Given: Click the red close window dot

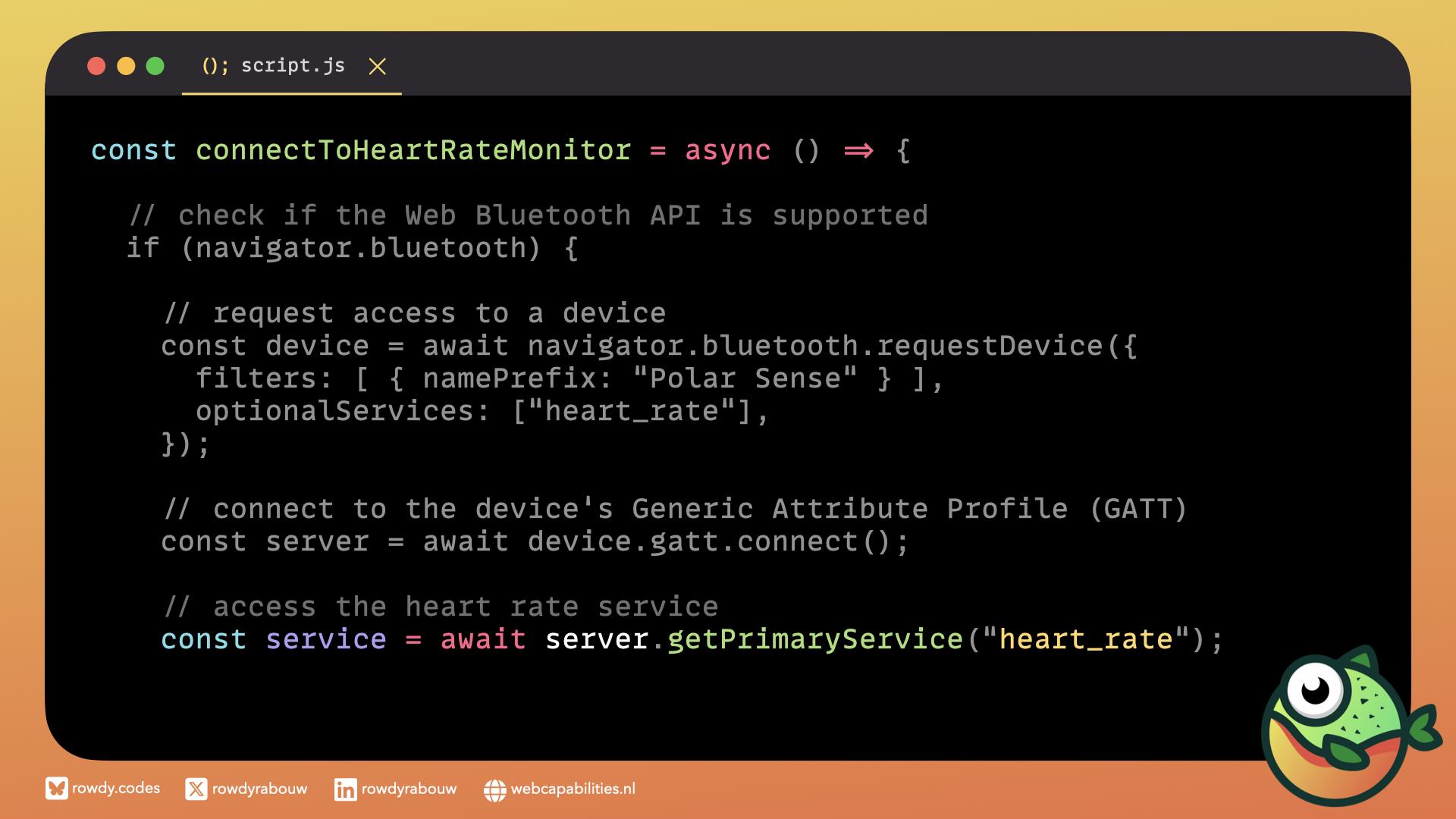Looking at the screenshot, I should click(x=96, y=66).
